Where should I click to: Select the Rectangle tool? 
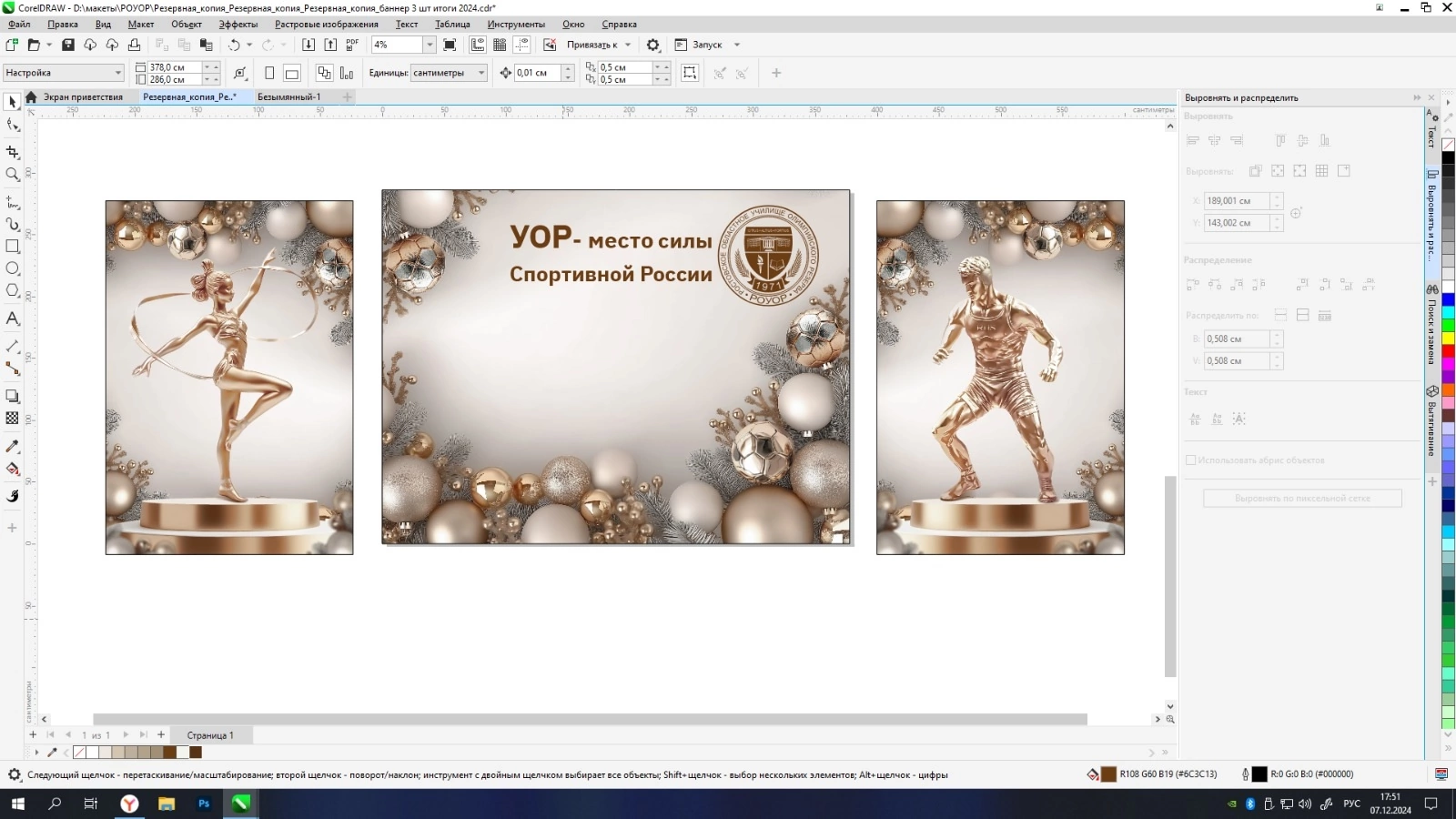[x=13, y=246]
